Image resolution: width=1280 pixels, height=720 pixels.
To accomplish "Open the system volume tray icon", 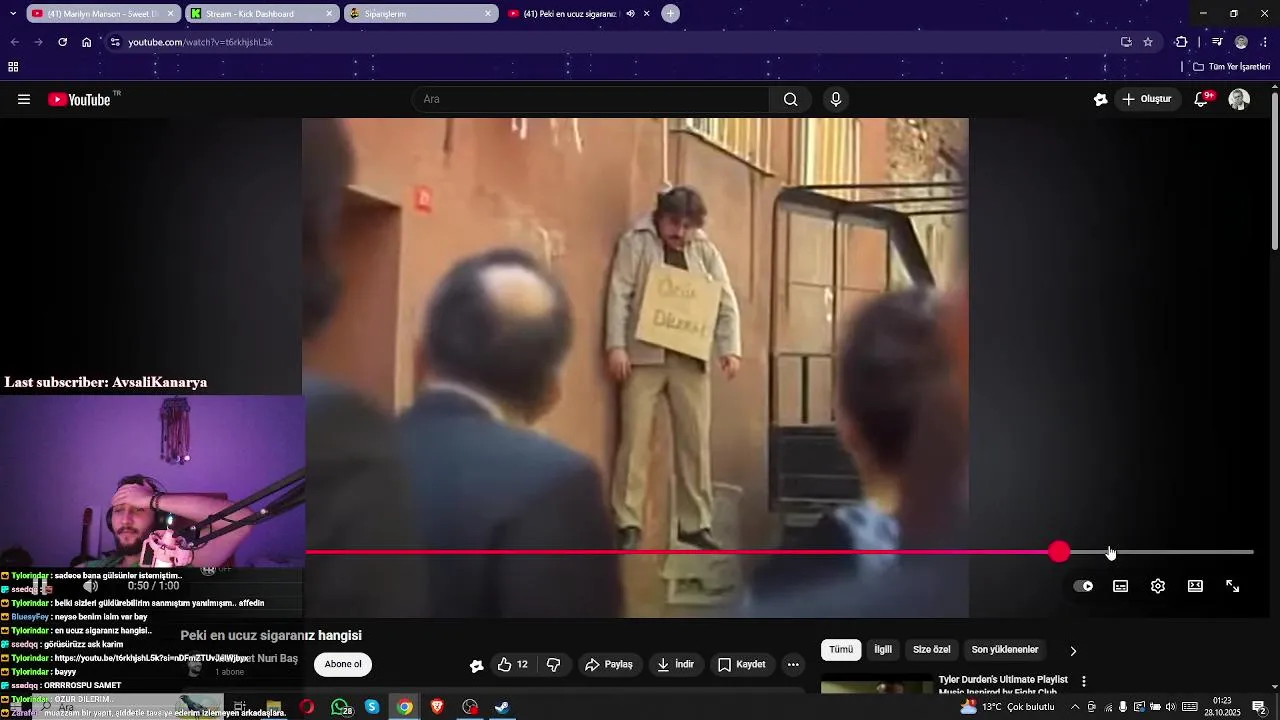I will click(x=1171, y=707).
